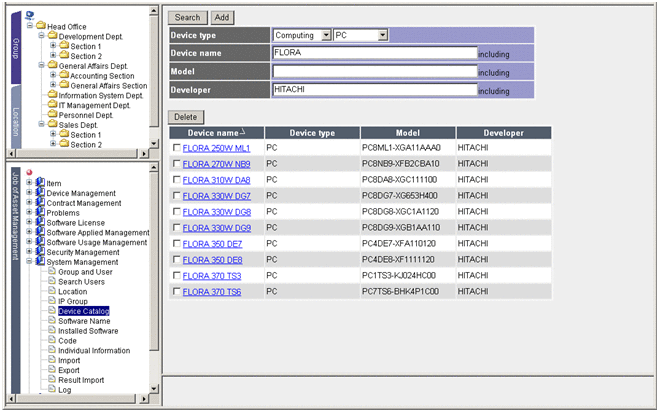Open the FLORA 330W DG8 link
This screenshot has width=660, height=413.
[x=216, y=212]
